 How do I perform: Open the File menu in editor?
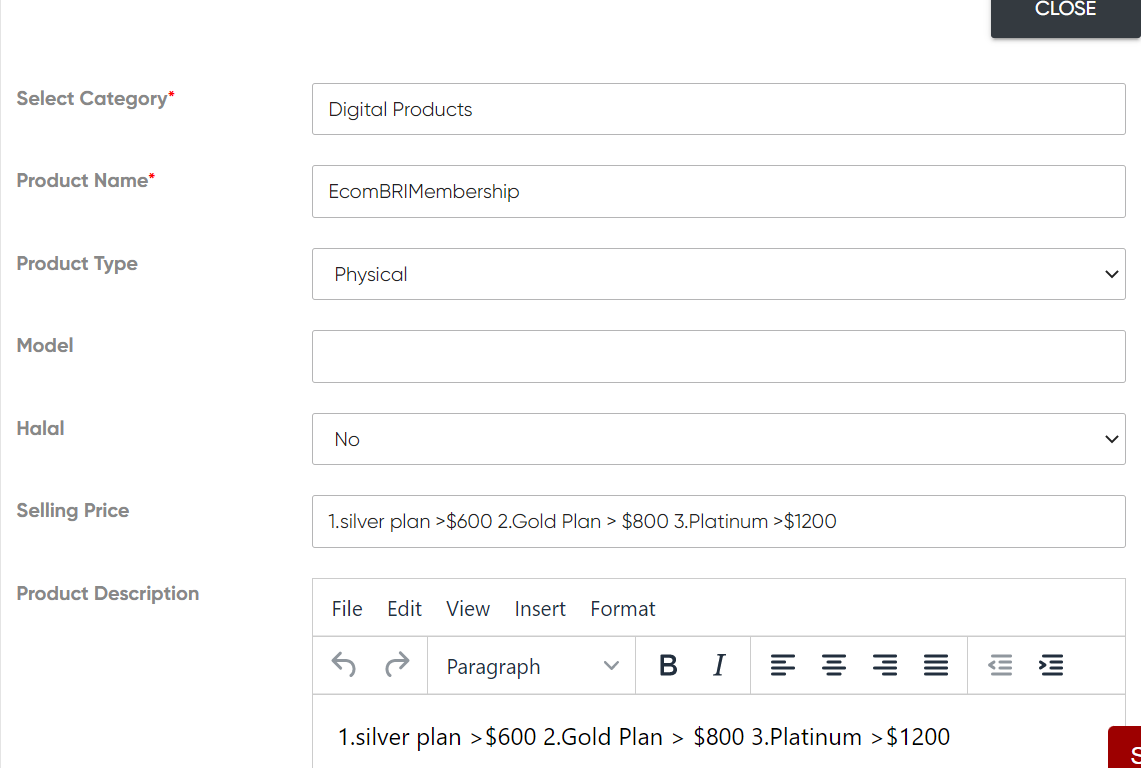347,609
